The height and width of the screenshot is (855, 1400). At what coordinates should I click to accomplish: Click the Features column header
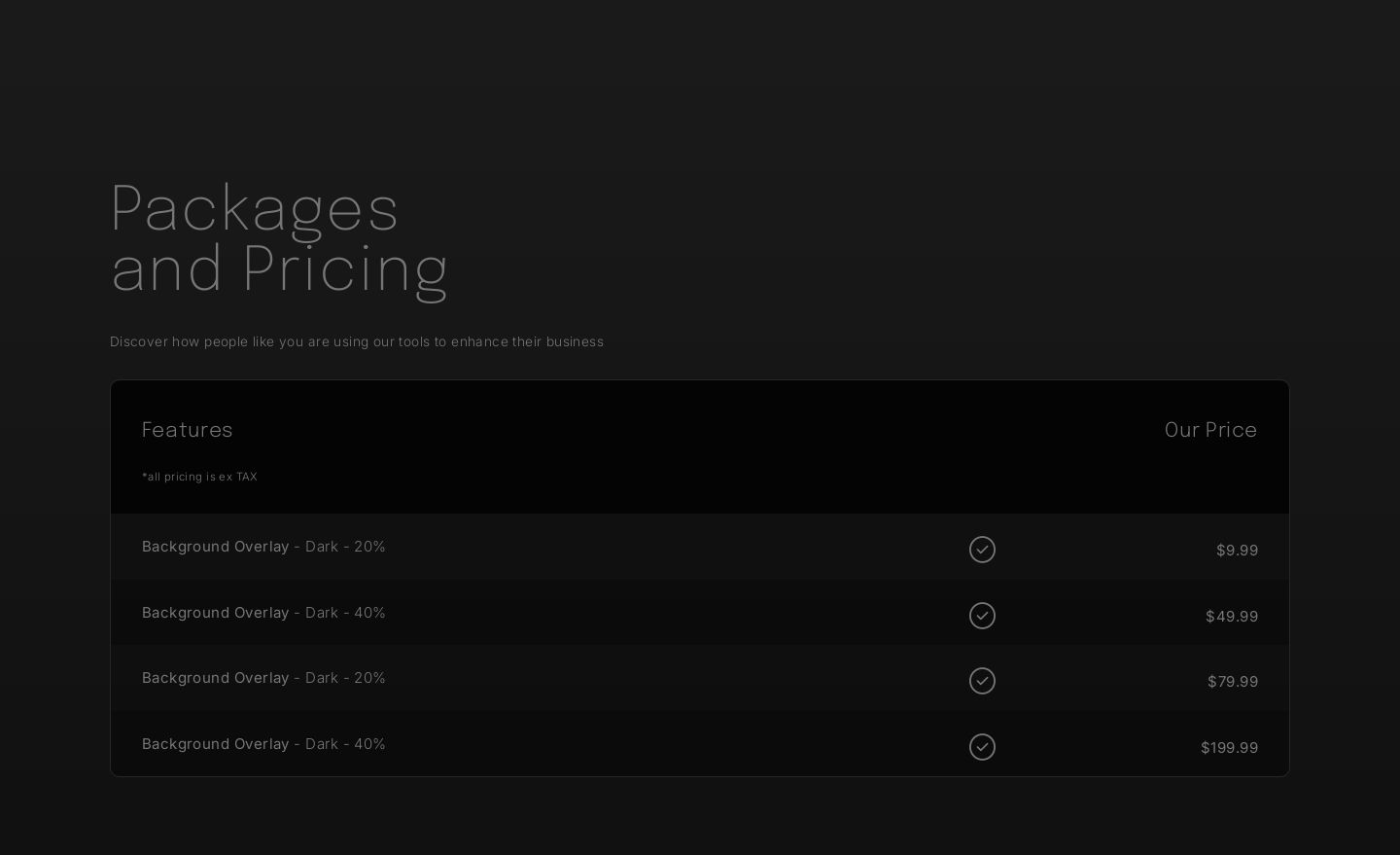tap(187, 430)
